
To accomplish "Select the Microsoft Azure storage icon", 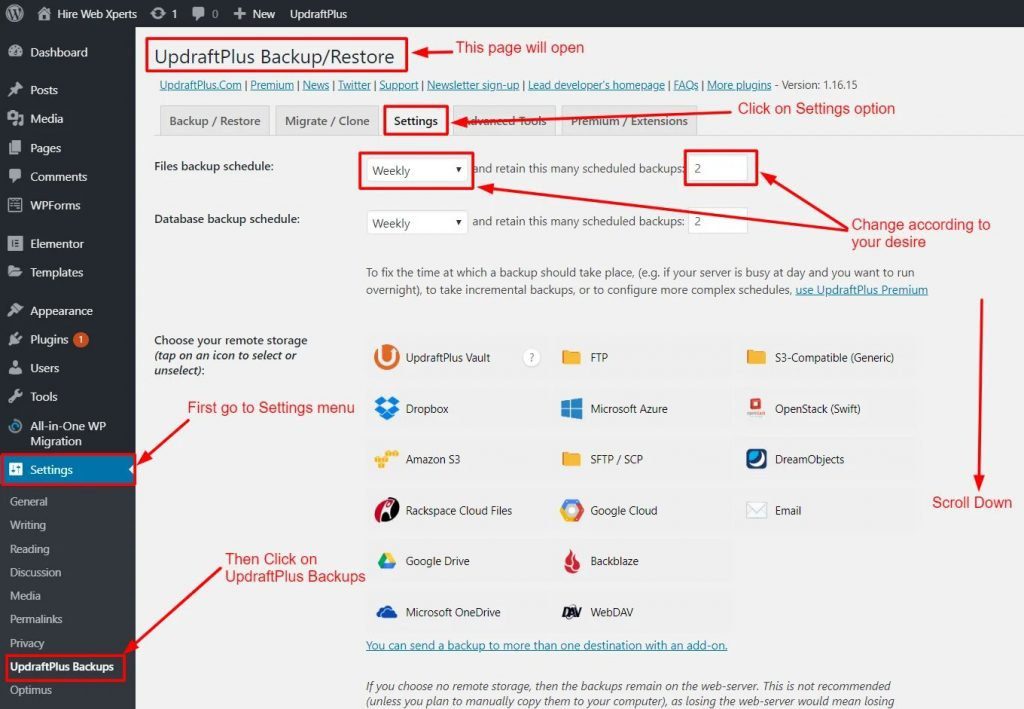I will pyautogui.click(x=571, y=409).
